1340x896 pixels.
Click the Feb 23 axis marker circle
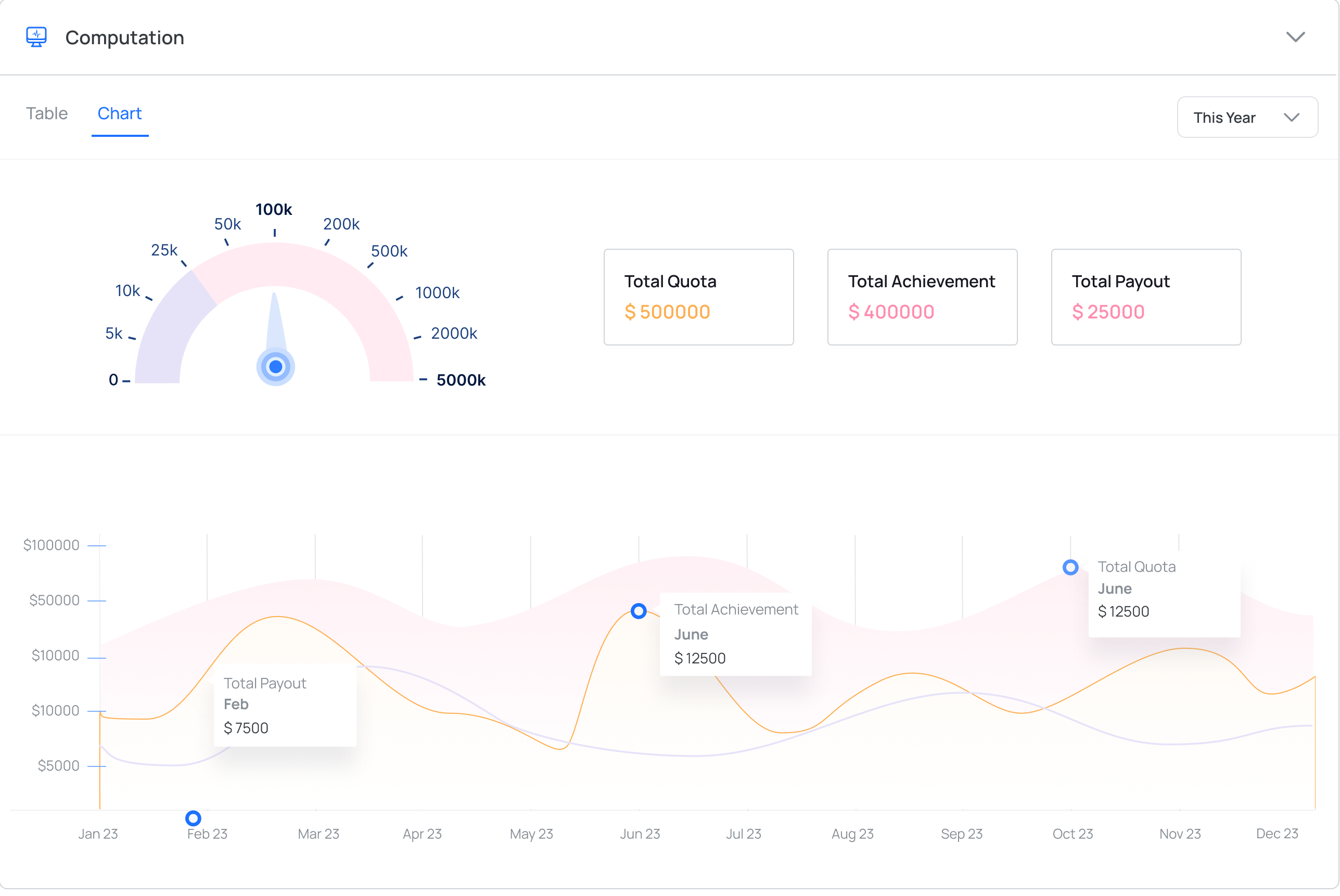click(193, 818)
